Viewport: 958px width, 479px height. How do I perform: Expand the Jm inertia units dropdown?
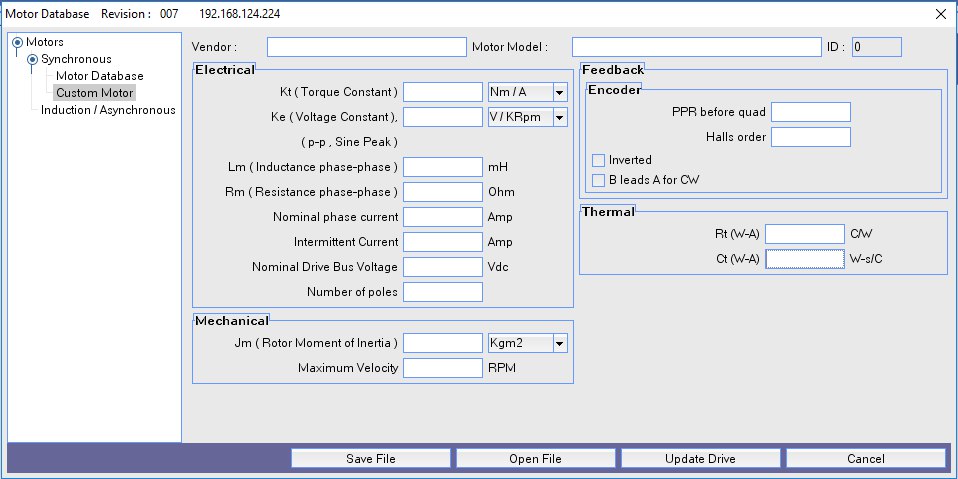click(560, 343)
